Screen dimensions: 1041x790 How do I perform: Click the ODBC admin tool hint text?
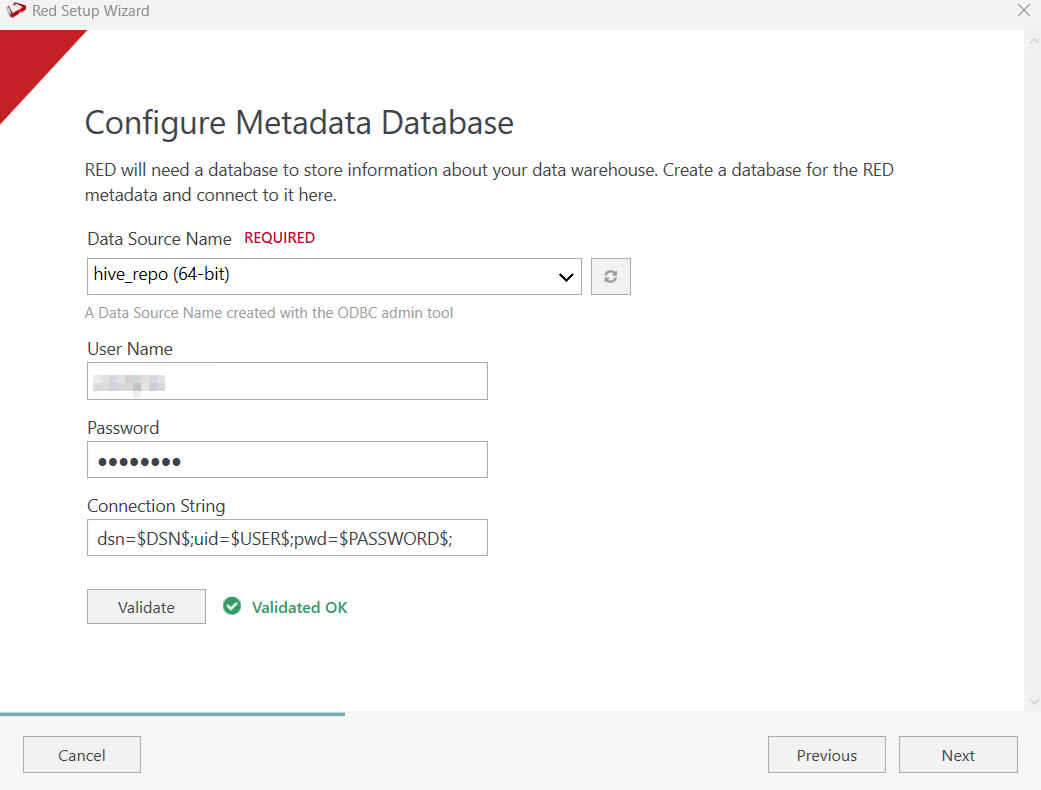(x=269, y=313)
